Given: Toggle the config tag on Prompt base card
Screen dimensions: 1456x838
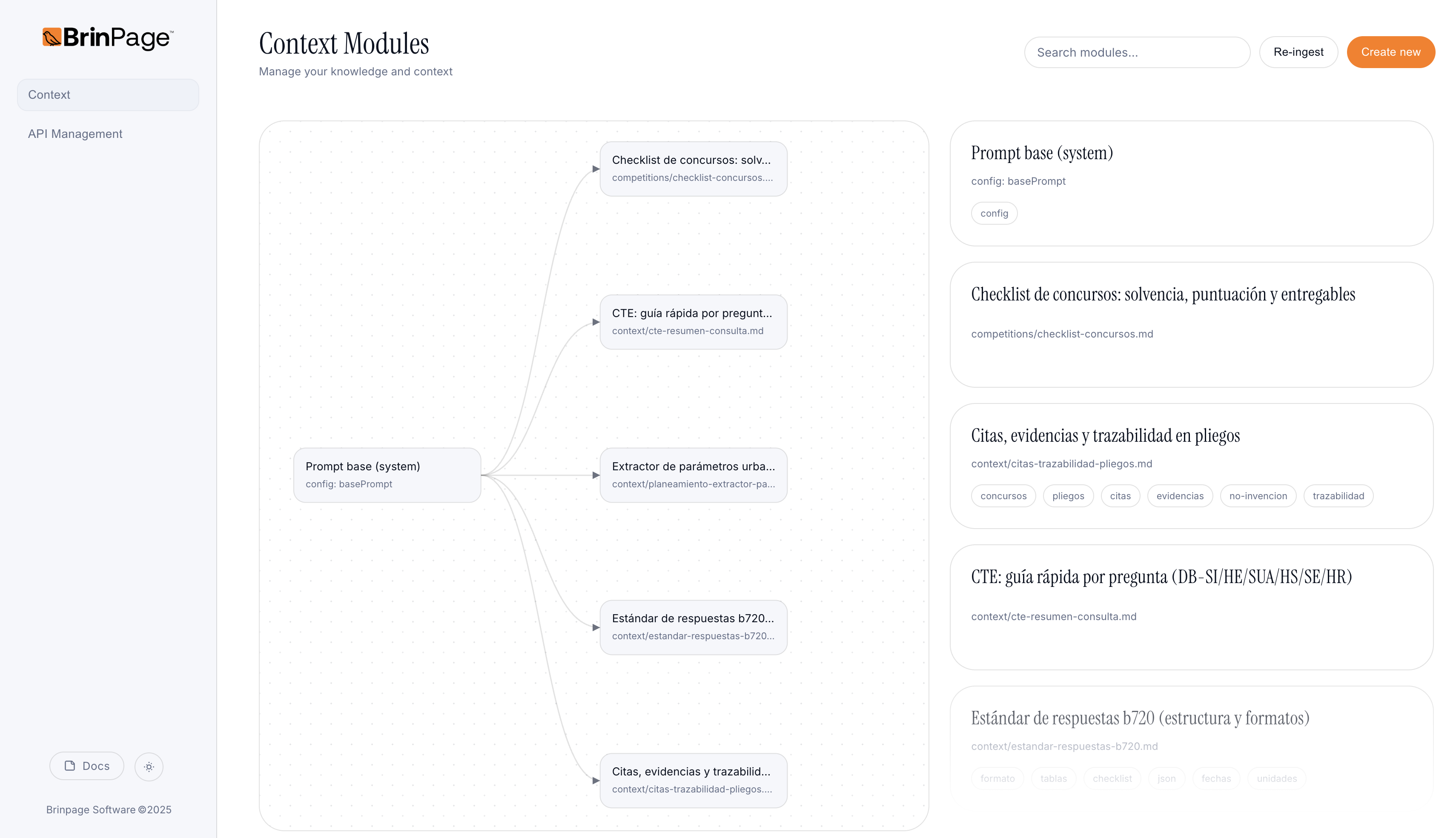Looking at the screenshot, I should pos(994,213).
